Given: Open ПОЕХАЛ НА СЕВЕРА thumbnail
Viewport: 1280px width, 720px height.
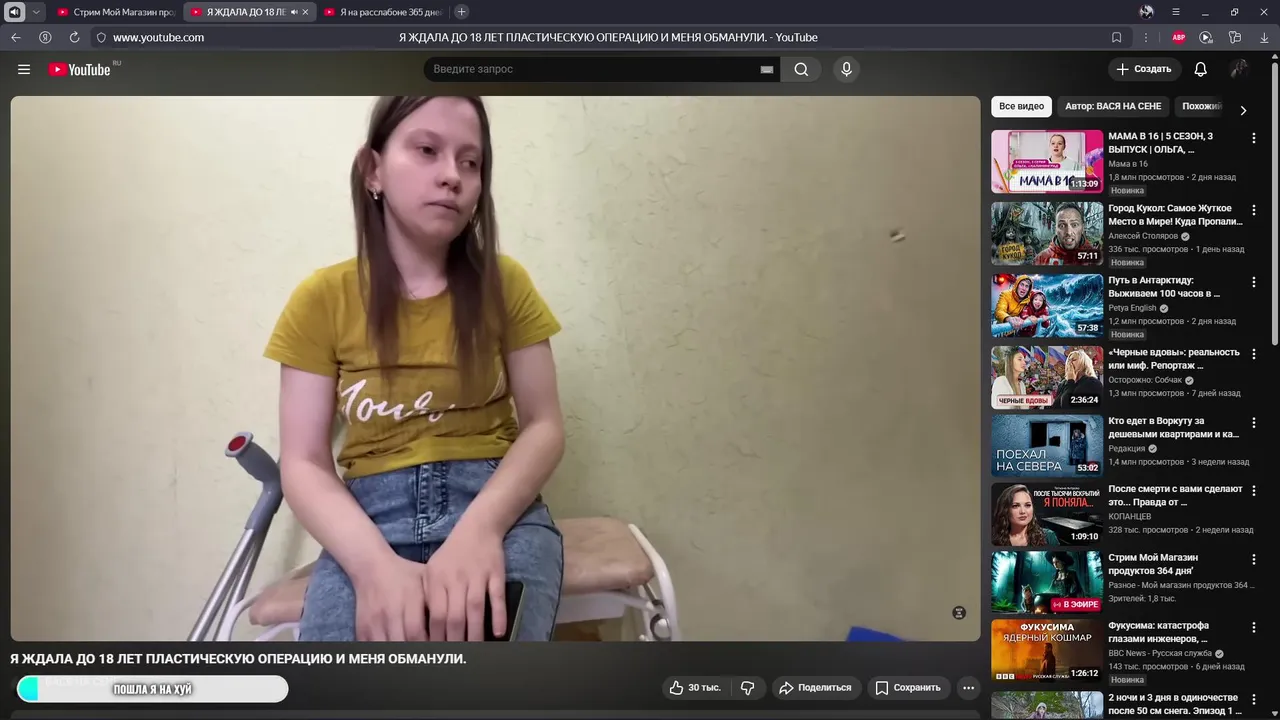Looking at the screenshot, I should click(1047, 446).
